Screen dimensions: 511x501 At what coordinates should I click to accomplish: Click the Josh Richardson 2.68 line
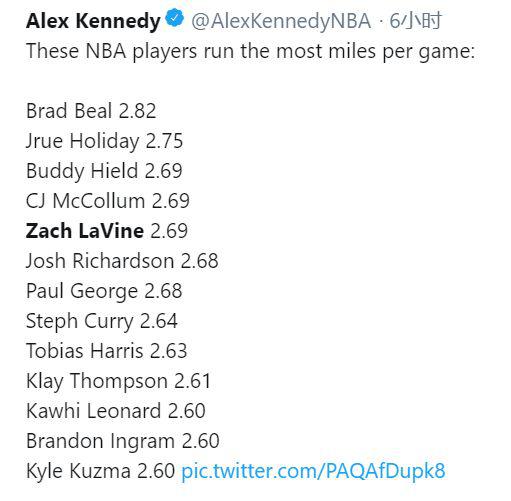122,261
